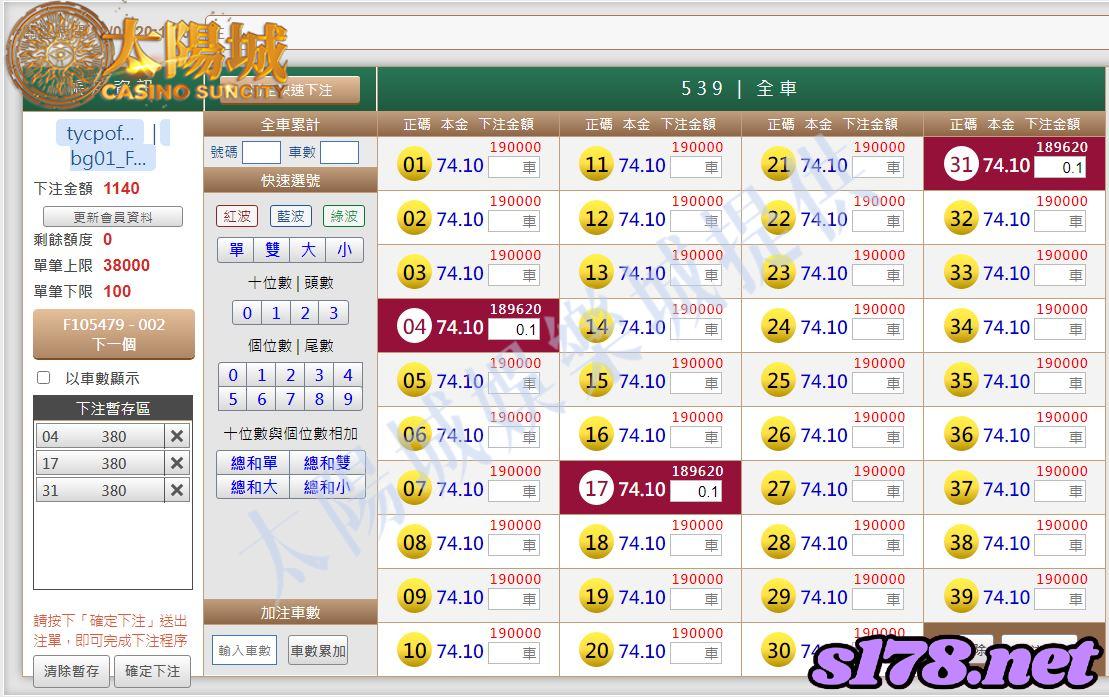Select number ball 21
The height and width of the screenshot is (697, 1109).
779,164
